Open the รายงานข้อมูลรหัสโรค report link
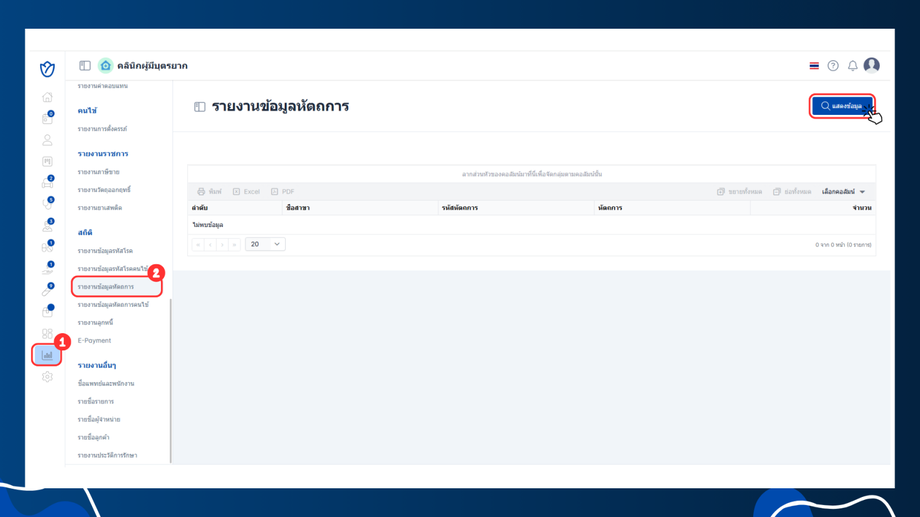The image size is (920, 517). click(x=105, y=251)
